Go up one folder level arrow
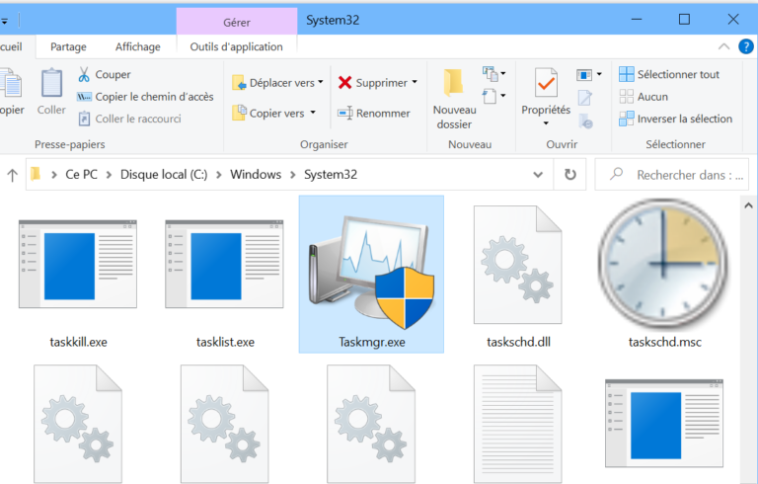This screenshot has height=484, width=758. [x=13, y=175]
